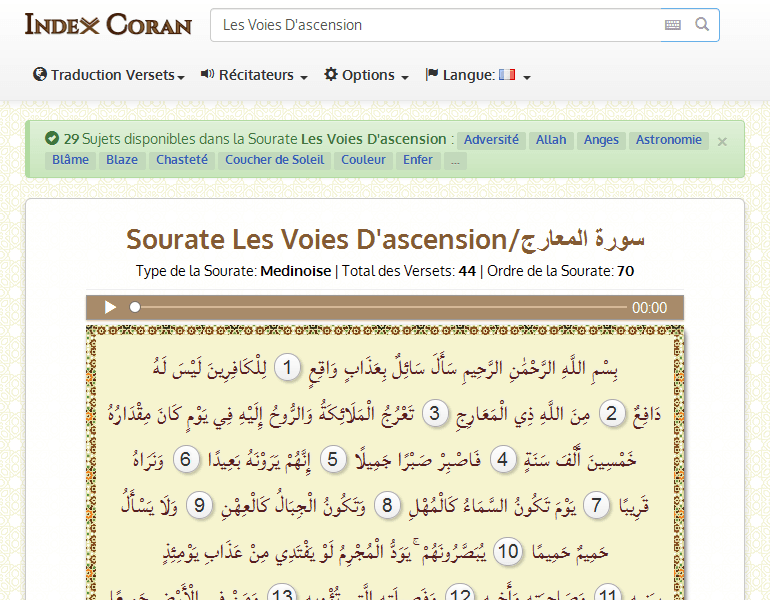
Task: Click verse number 10 marker
Action: coord(508,550)
